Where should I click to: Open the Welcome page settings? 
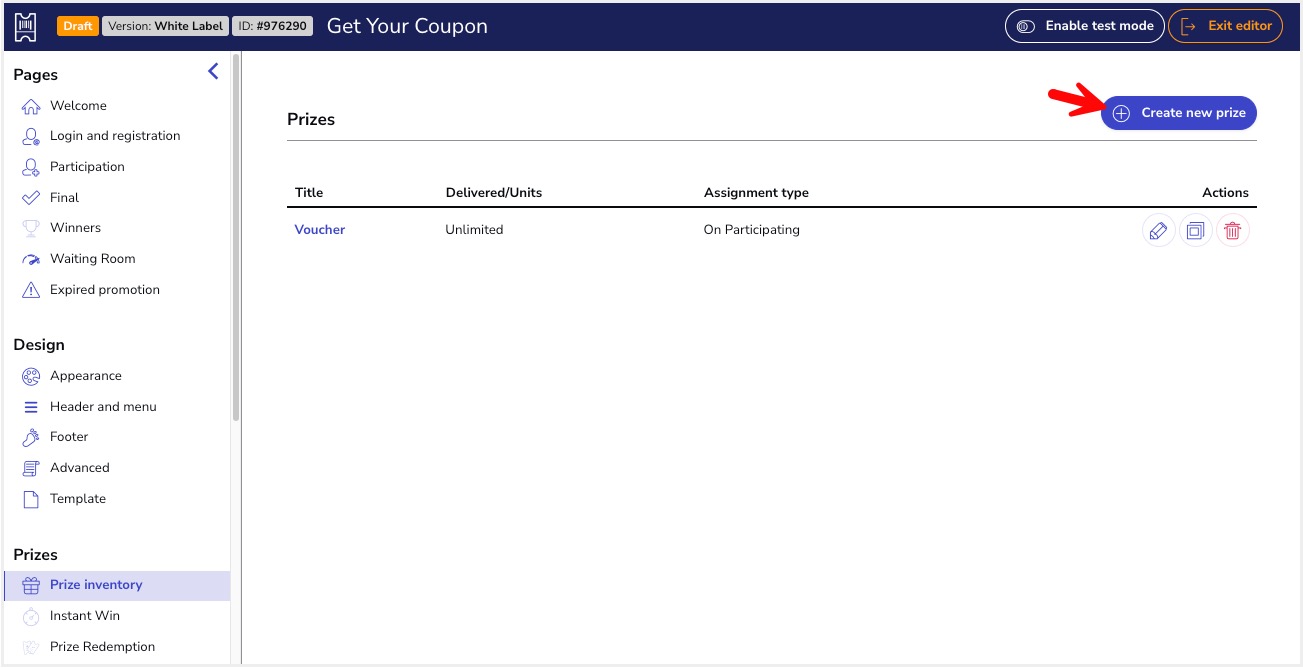(x=78, y=105)
